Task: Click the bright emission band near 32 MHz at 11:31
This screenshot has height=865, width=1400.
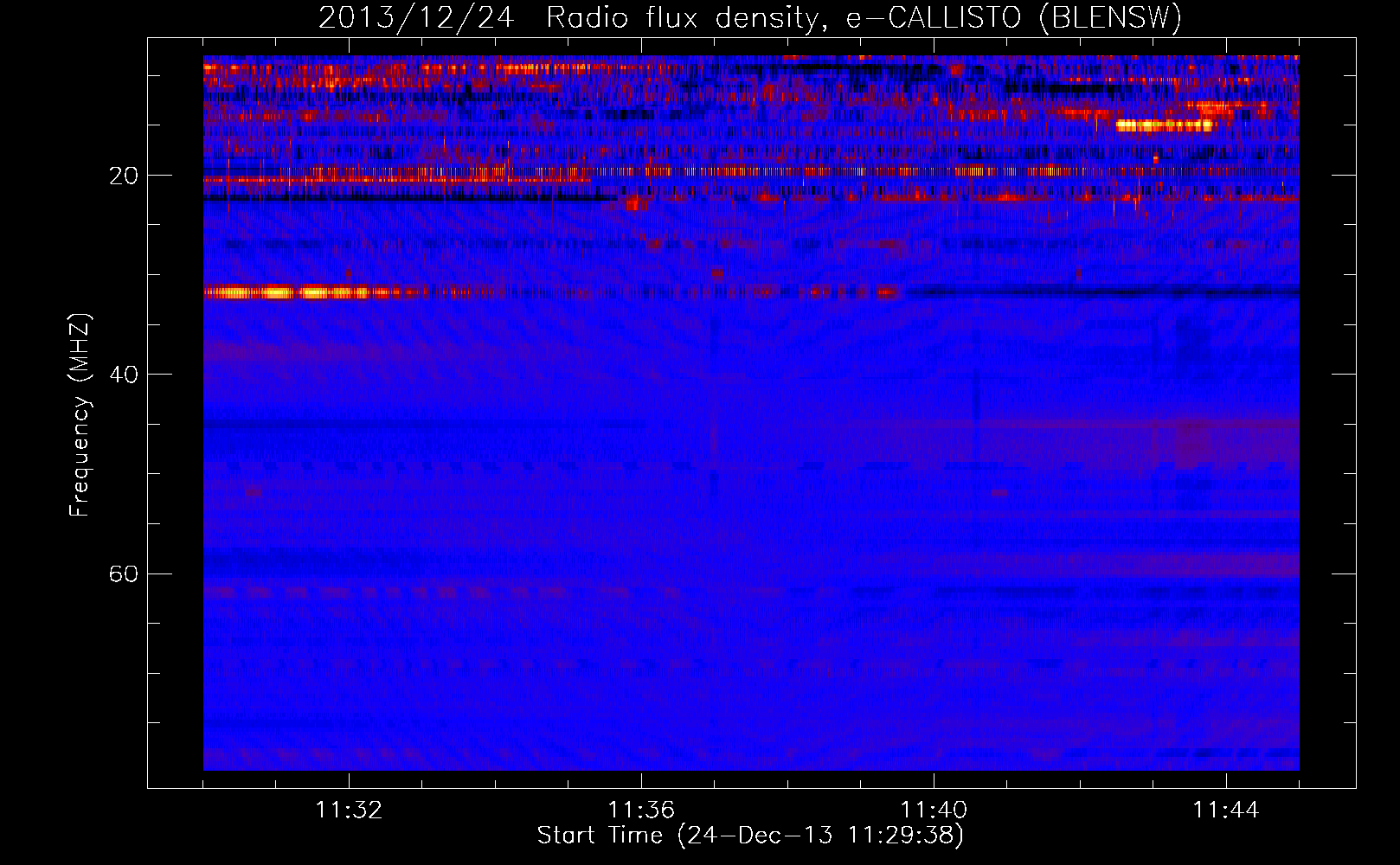Action: 286,292
